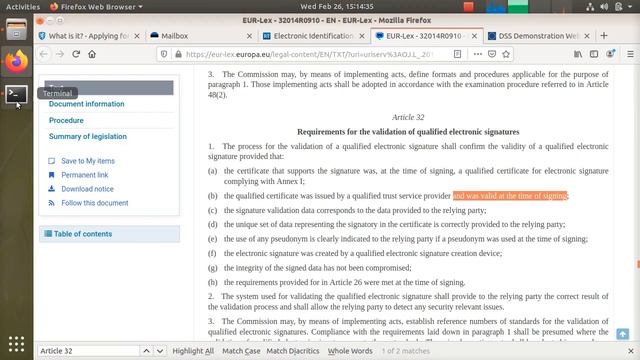Close the Mailbox tab
Screen dimensions: 640x360
pyautogui.click(x=249, y=36)
